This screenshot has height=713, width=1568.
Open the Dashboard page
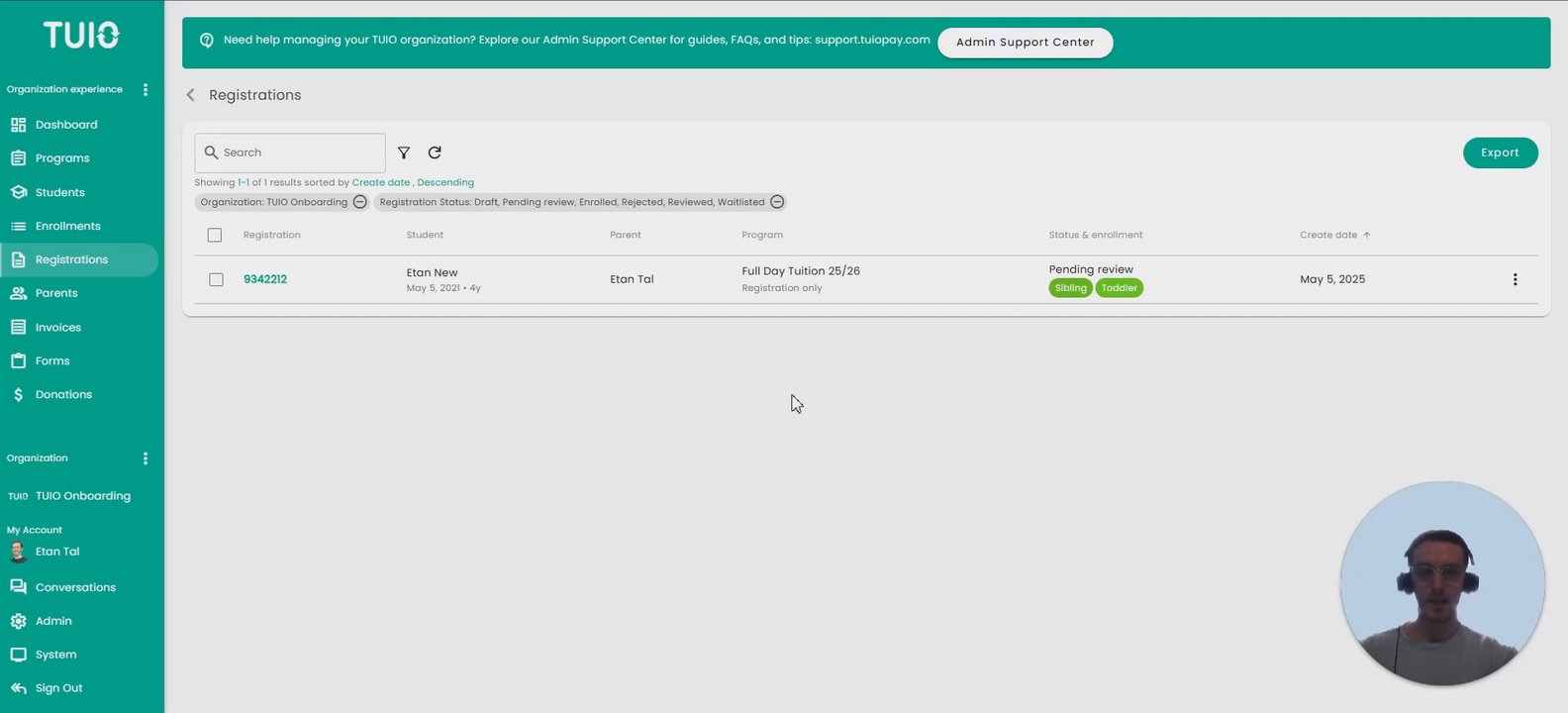tap(66, 125)
